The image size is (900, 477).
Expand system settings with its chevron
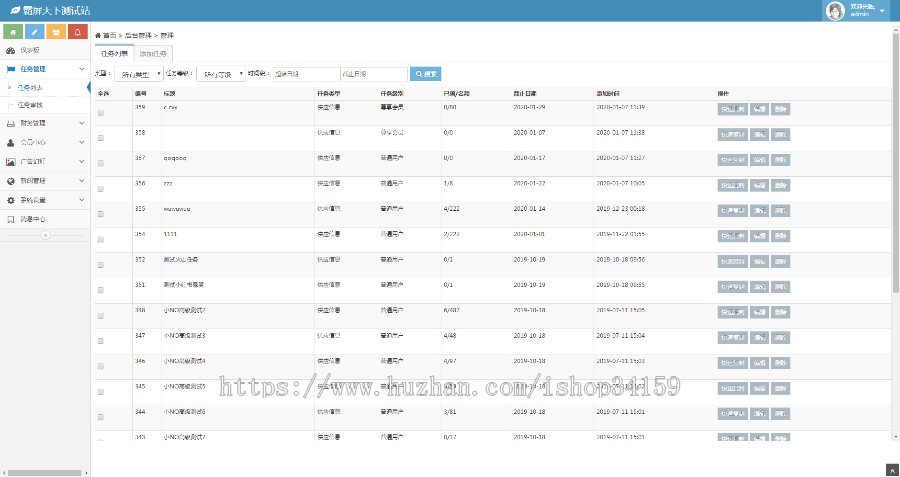coord(82,200)
